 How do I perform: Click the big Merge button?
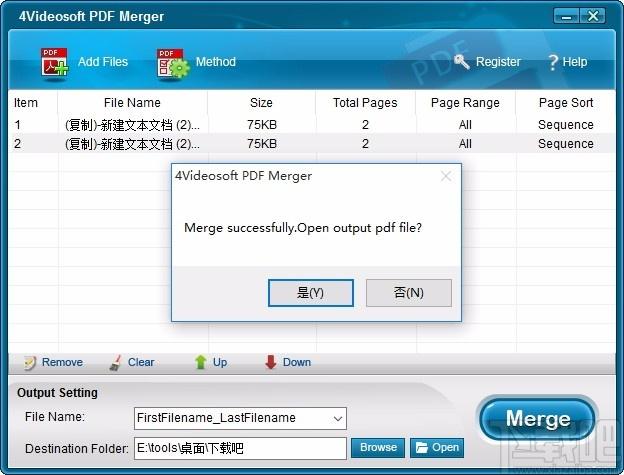pos(538,419)
